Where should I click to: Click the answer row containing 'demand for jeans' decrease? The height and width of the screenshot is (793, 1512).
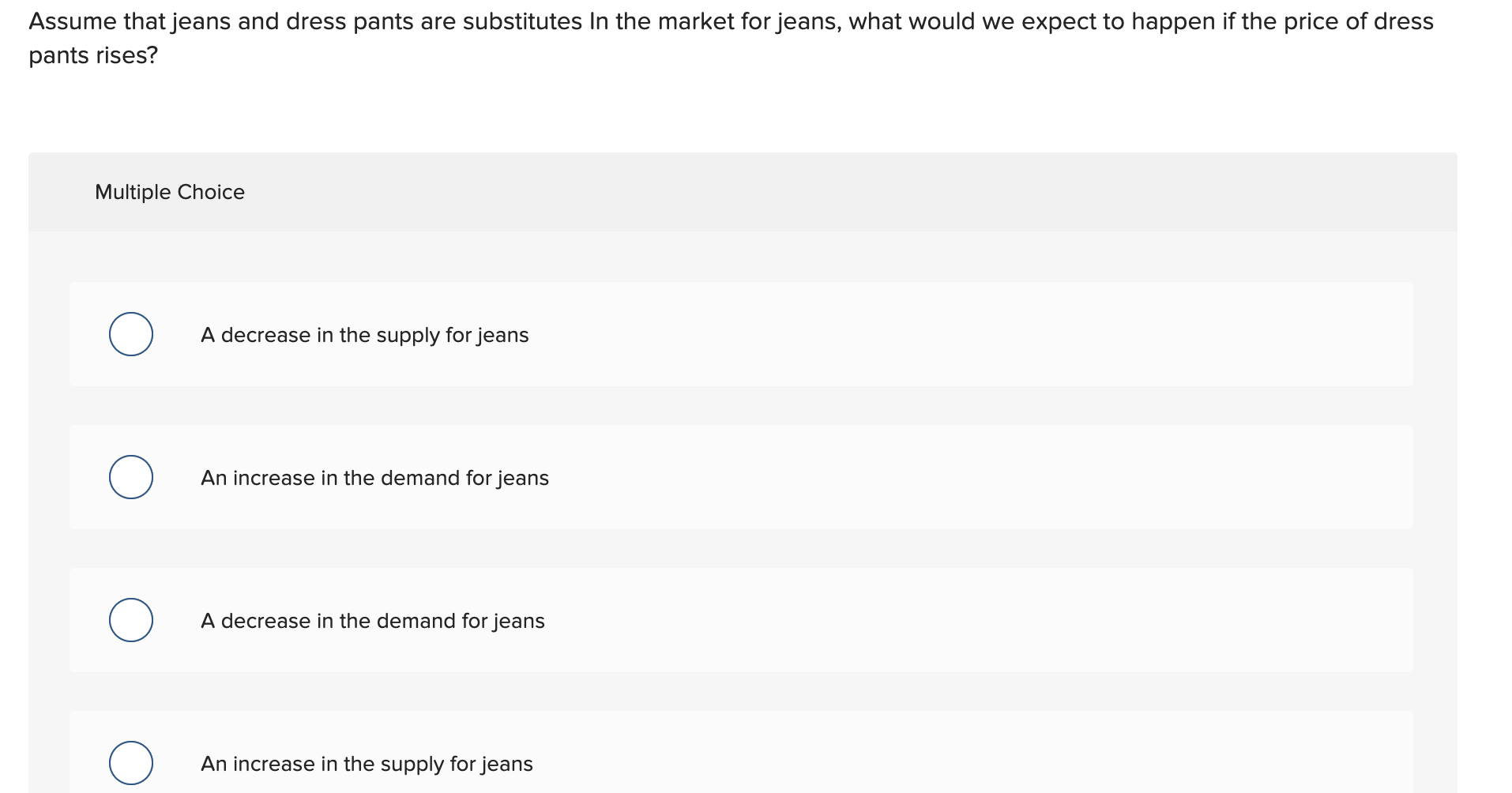(x=372, y=620)
